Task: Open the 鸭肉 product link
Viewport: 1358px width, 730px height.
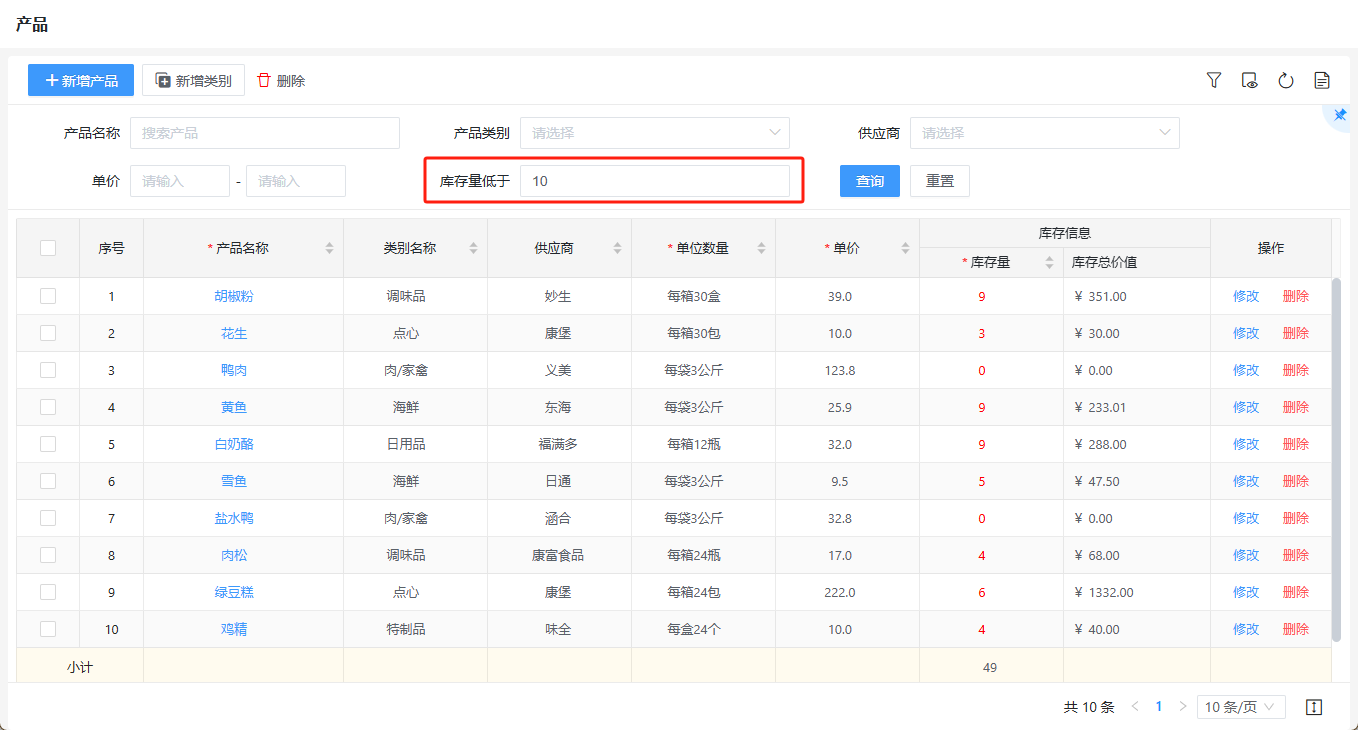Action: point(234,370)
